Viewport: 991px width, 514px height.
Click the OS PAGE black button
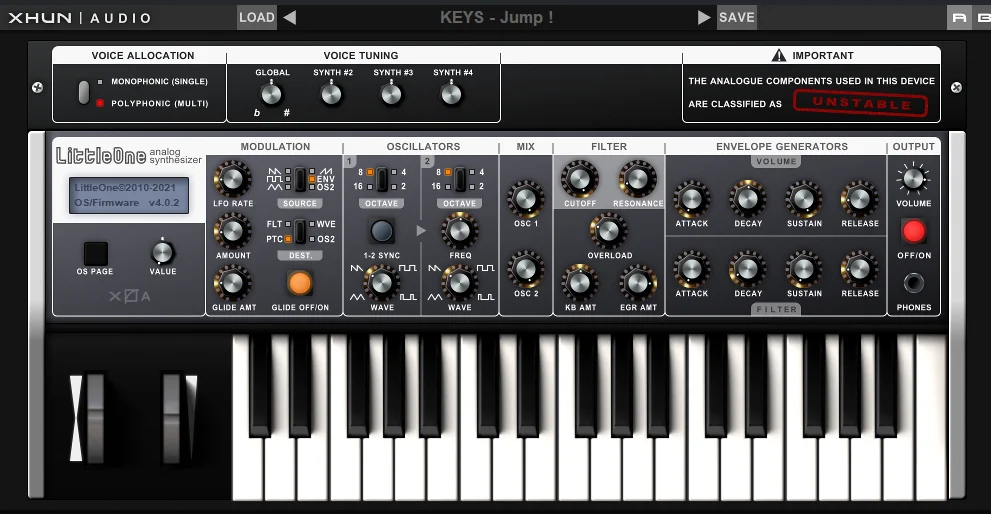[95, 254]
